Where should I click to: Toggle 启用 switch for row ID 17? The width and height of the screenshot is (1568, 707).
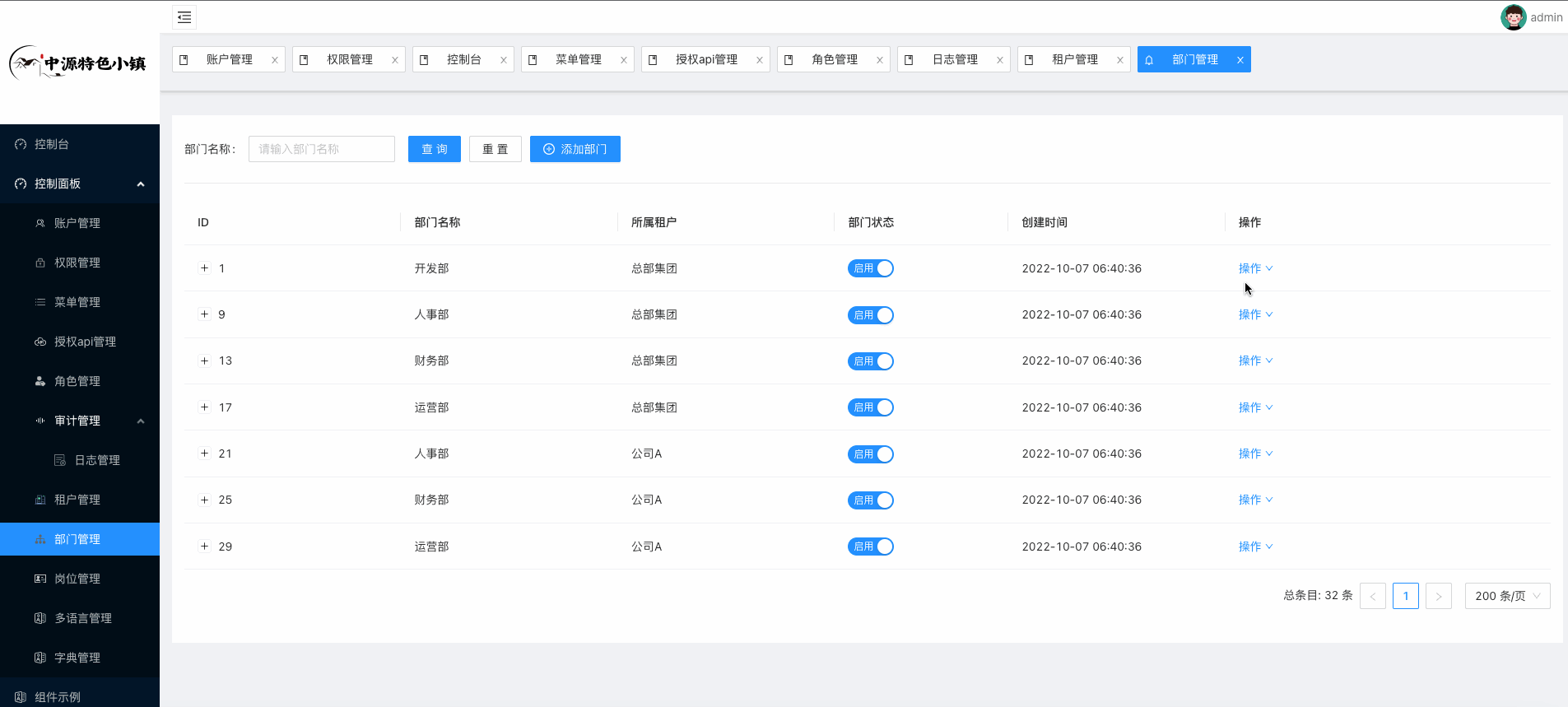coord(871,407)
